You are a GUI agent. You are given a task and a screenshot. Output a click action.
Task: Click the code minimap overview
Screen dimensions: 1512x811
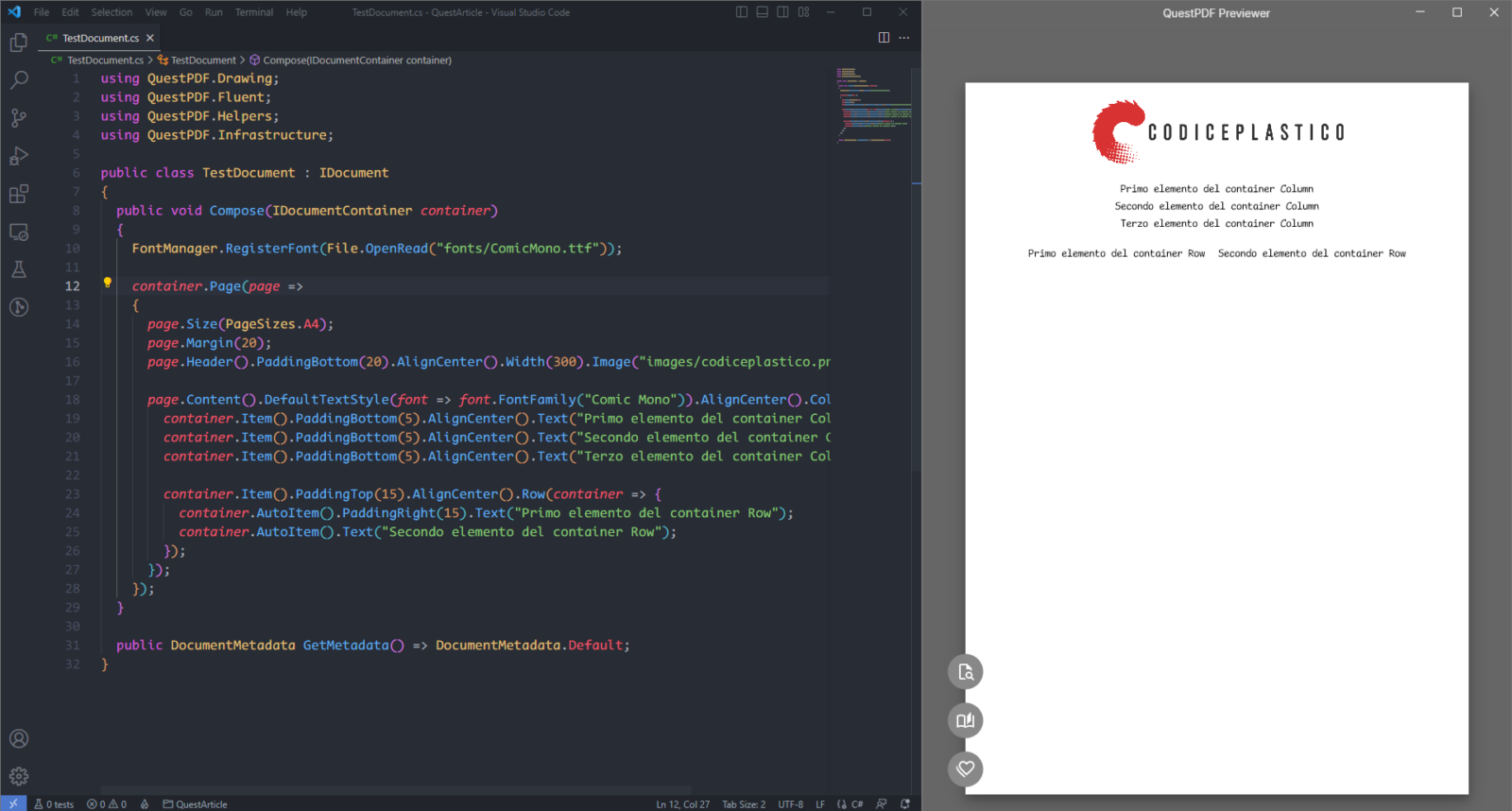(x=874, y=104)
